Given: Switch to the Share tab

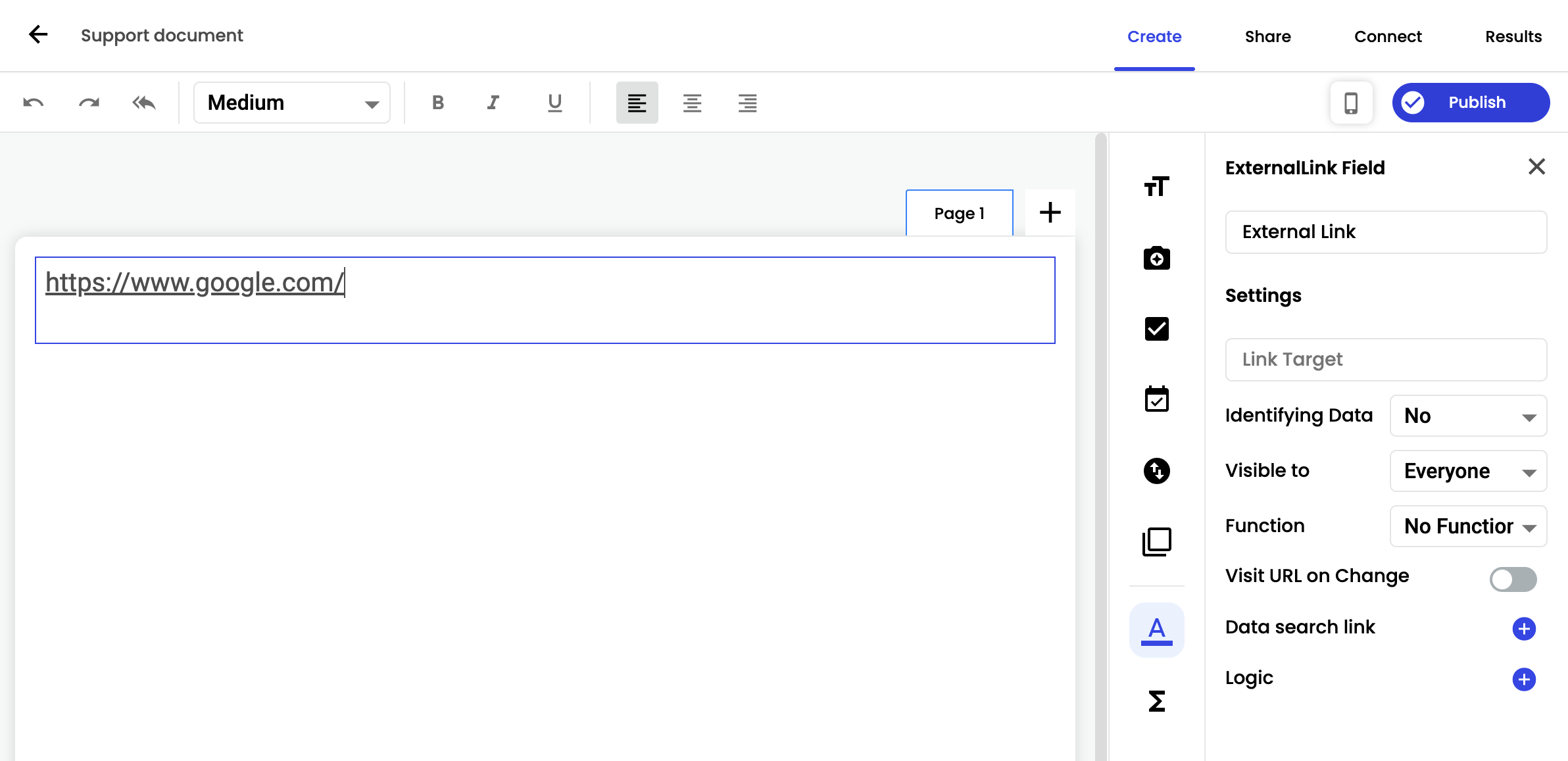Looking at the screenshot, I should point(1267,37).
